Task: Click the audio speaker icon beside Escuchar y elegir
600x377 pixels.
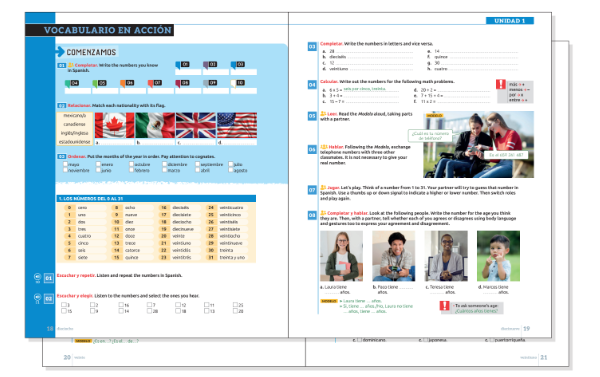Action: pos(38,298)
